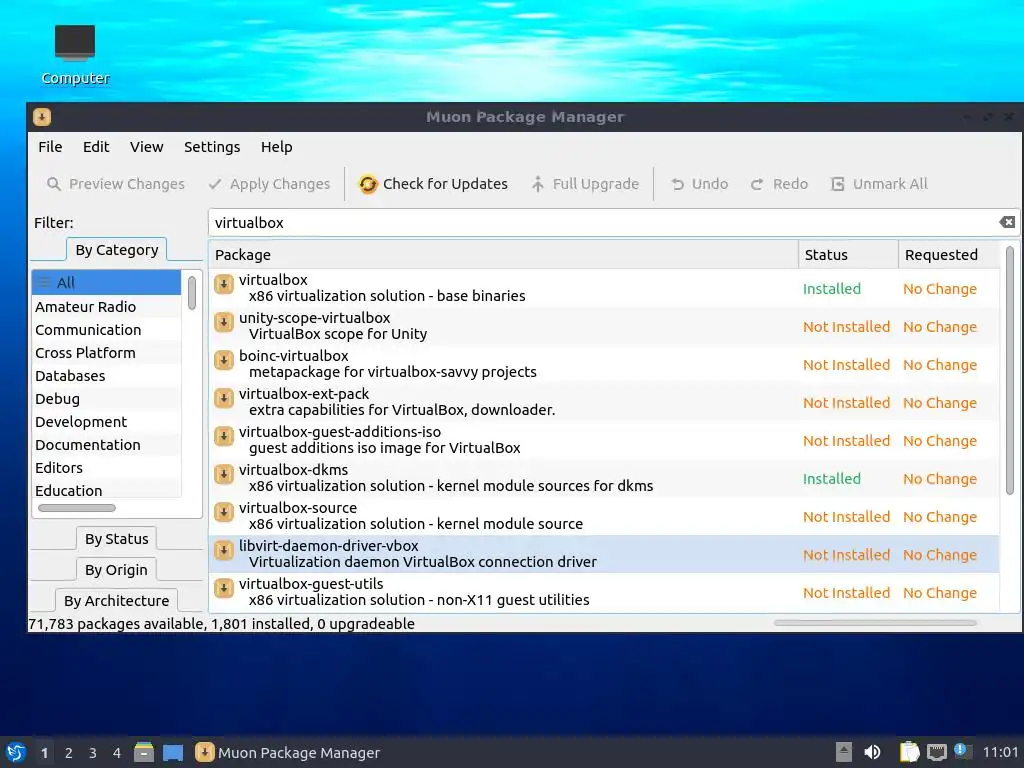Open the volume control in the tray

(x=872, y=752)
